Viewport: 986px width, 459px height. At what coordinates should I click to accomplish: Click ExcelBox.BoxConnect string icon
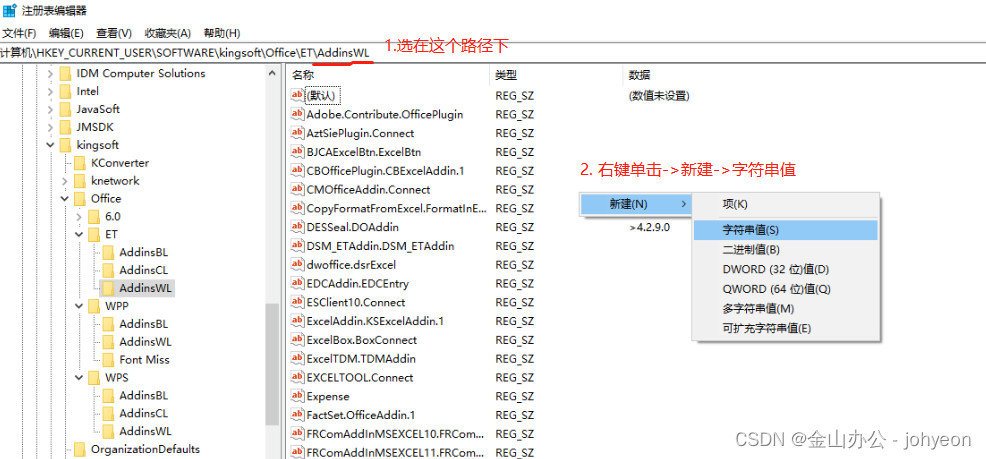coord(297,340)
